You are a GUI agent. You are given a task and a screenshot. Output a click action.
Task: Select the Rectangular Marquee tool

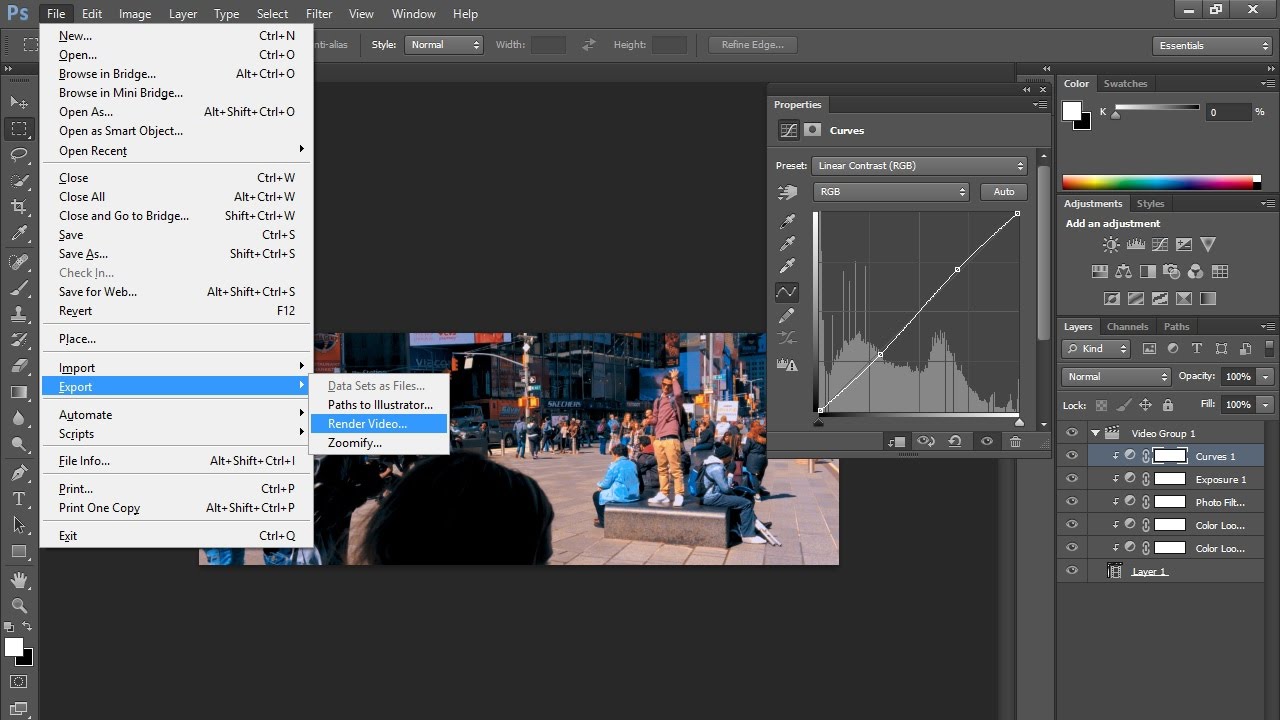coord(19,129)
